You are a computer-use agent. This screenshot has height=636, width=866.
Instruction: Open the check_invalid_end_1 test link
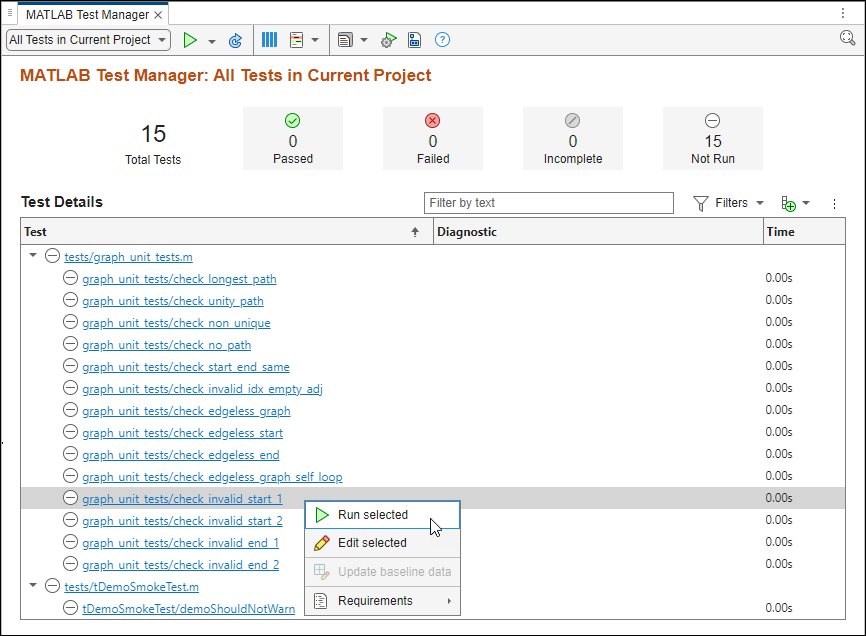coord(181,543)
